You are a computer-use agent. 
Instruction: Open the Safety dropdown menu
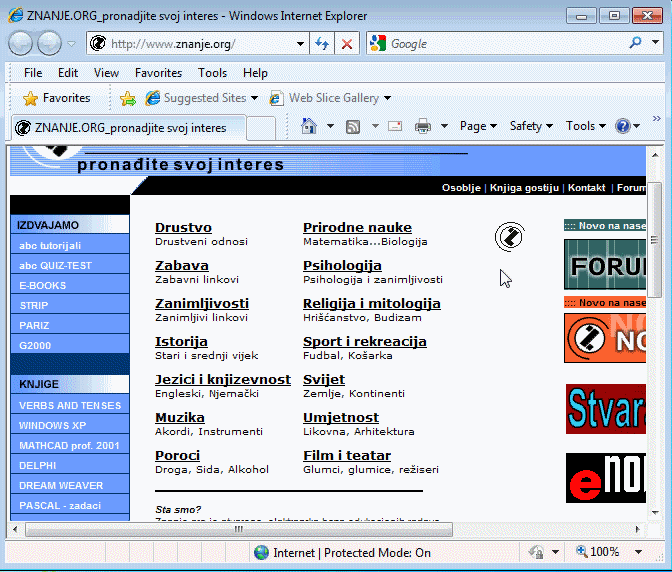[531, 126]
